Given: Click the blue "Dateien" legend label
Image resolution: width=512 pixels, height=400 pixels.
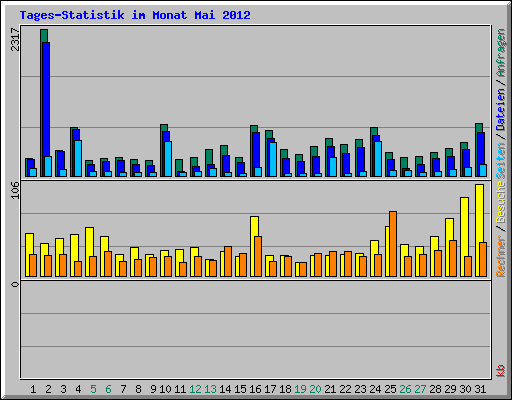Looking at the screenshot, I should point(501,110).
